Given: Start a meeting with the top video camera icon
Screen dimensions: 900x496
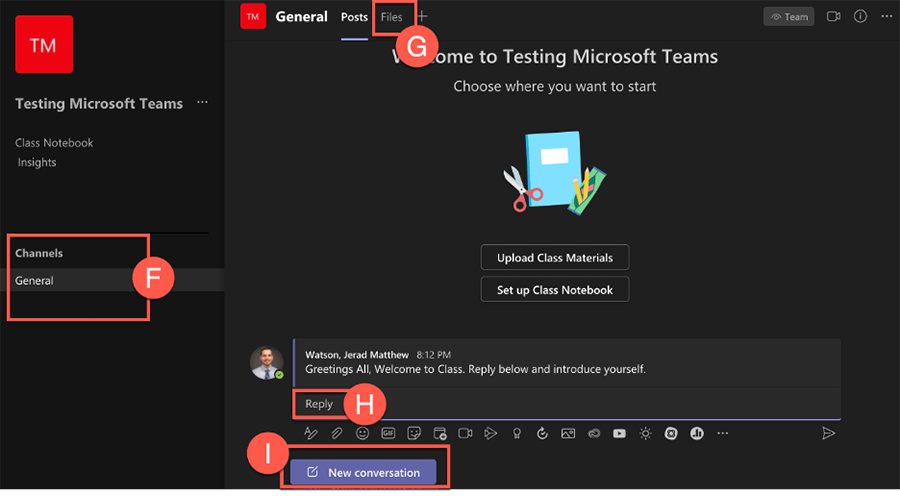Looking at the screenshot, I should (833, 17).
